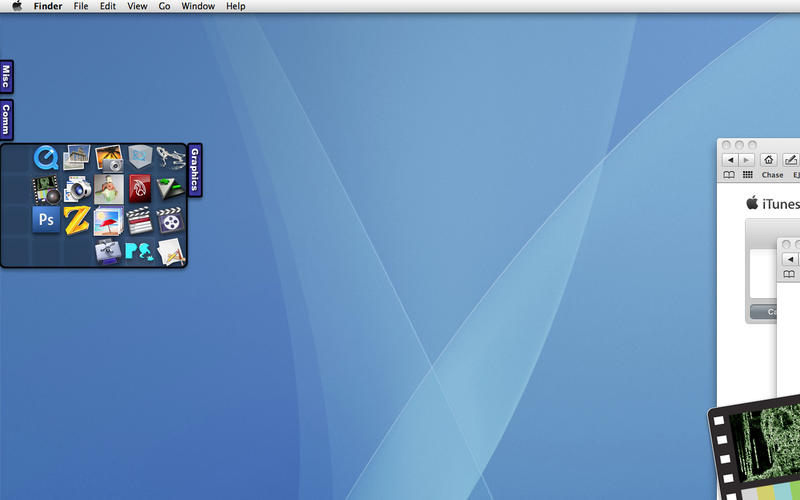The height and width of the screenshot is (500, 800).
Task: Open the Preview photo stack icon
Action: 77,157
